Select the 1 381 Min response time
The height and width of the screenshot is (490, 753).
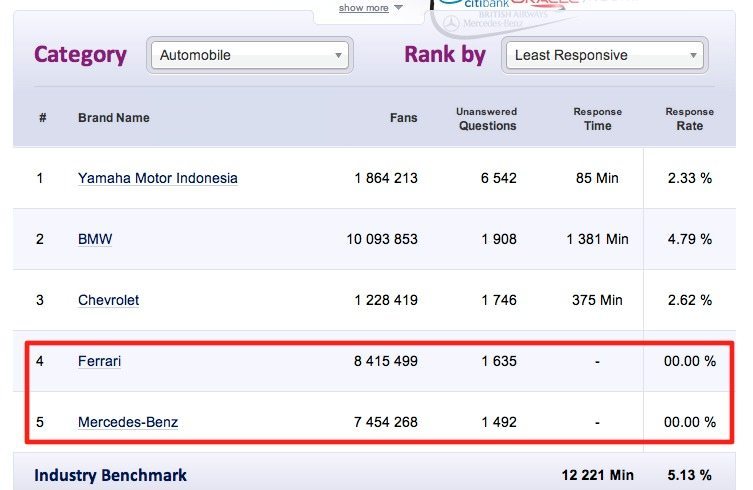(597, 239)
